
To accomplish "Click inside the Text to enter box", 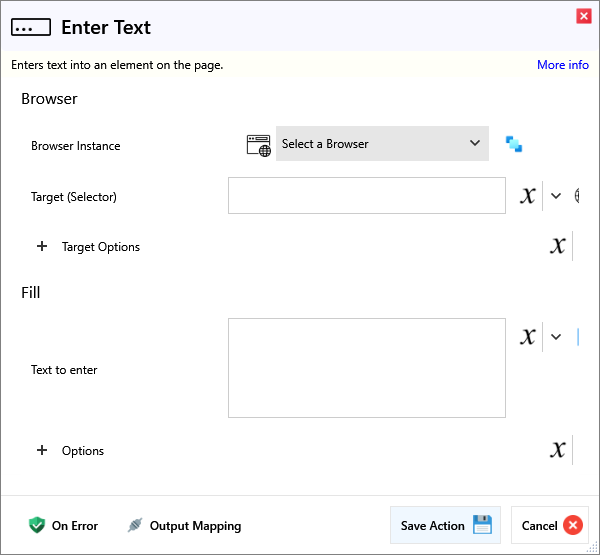I will pos(366,368).
